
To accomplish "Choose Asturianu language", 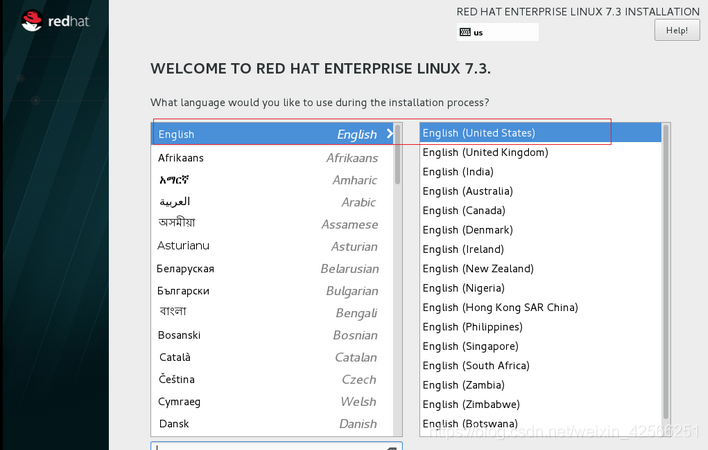I will pos(273,246).
